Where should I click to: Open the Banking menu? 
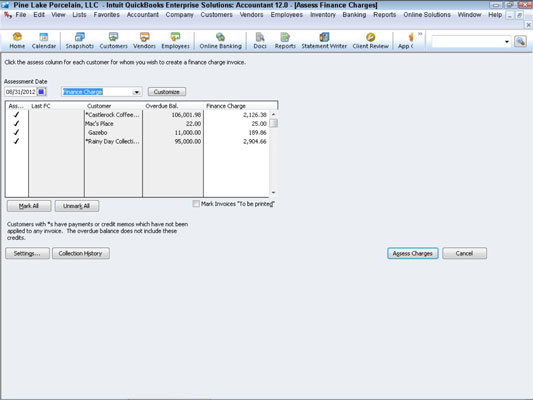(354, 15)
